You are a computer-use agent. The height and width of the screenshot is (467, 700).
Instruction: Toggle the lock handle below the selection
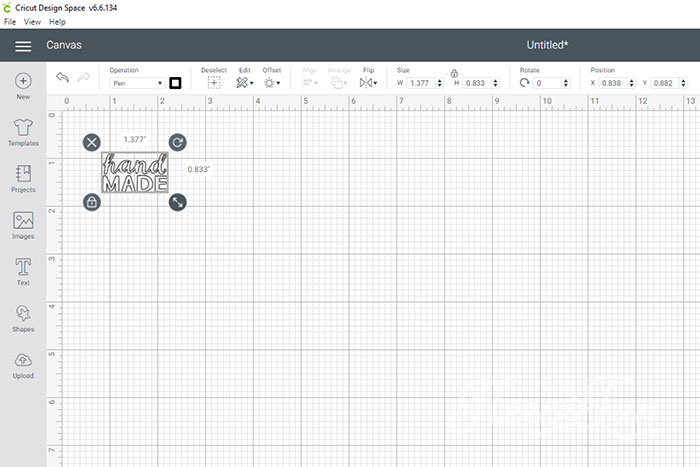pyautogui.click(x=92, y=202)
